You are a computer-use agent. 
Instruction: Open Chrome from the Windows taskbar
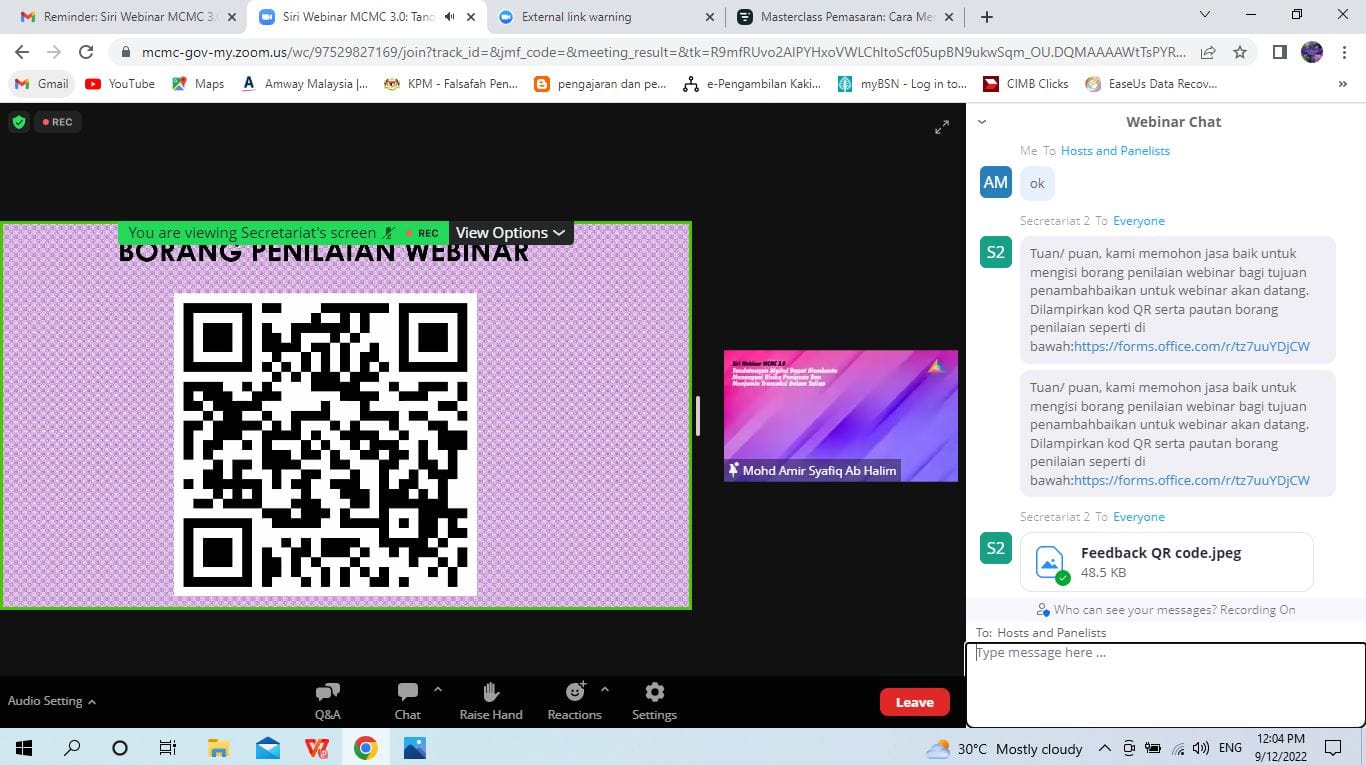[365, 748]
